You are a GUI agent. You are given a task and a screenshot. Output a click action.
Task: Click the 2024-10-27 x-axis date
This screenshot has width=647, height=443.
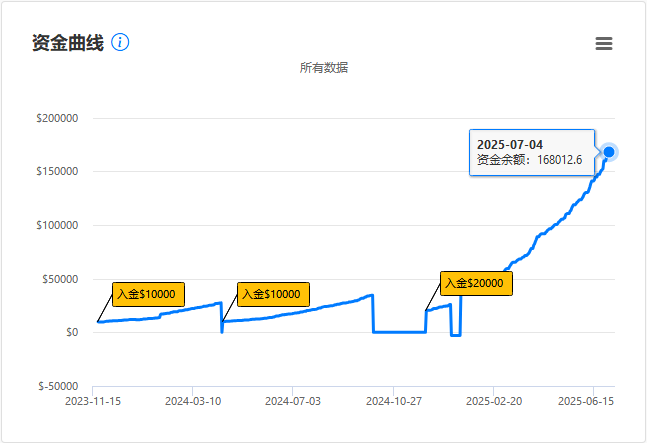click(x=394, y=401)
